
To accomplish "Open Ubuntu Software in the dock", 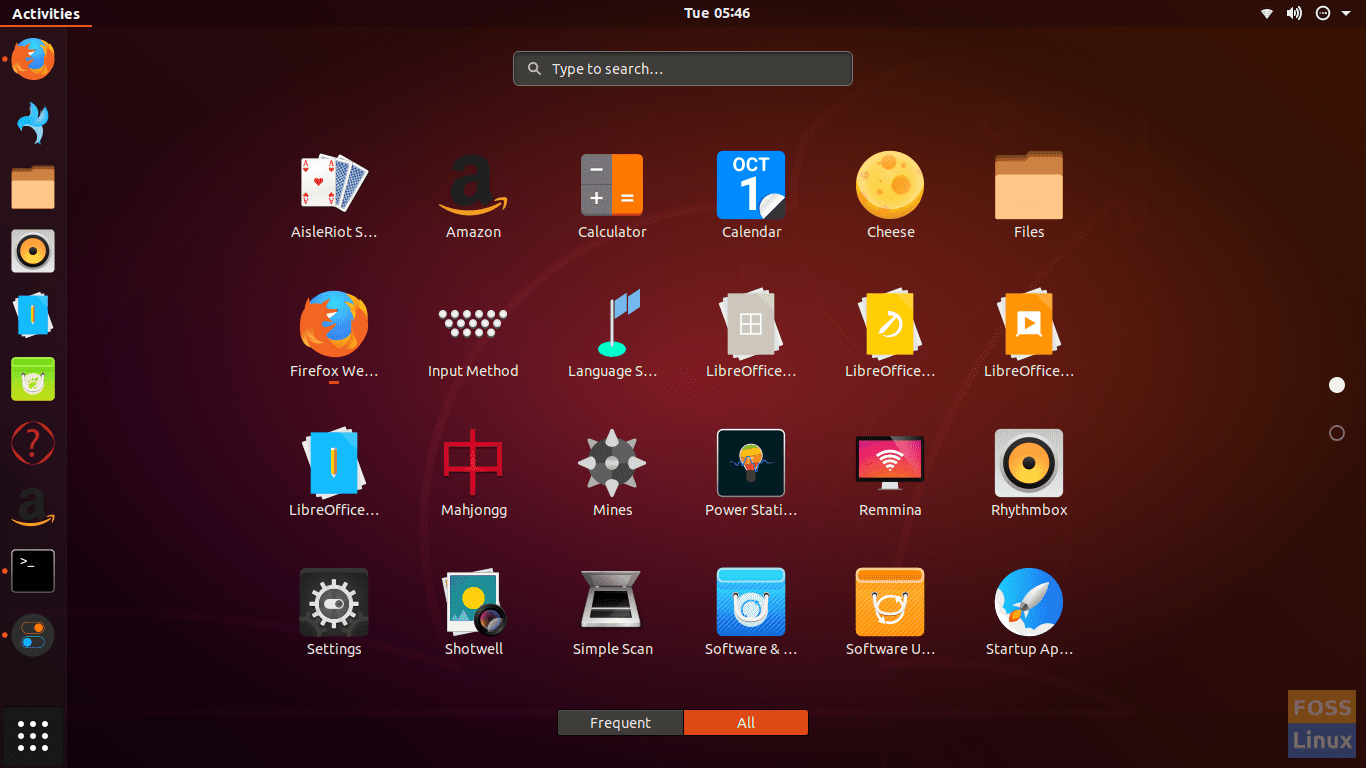I will point(33,379).
